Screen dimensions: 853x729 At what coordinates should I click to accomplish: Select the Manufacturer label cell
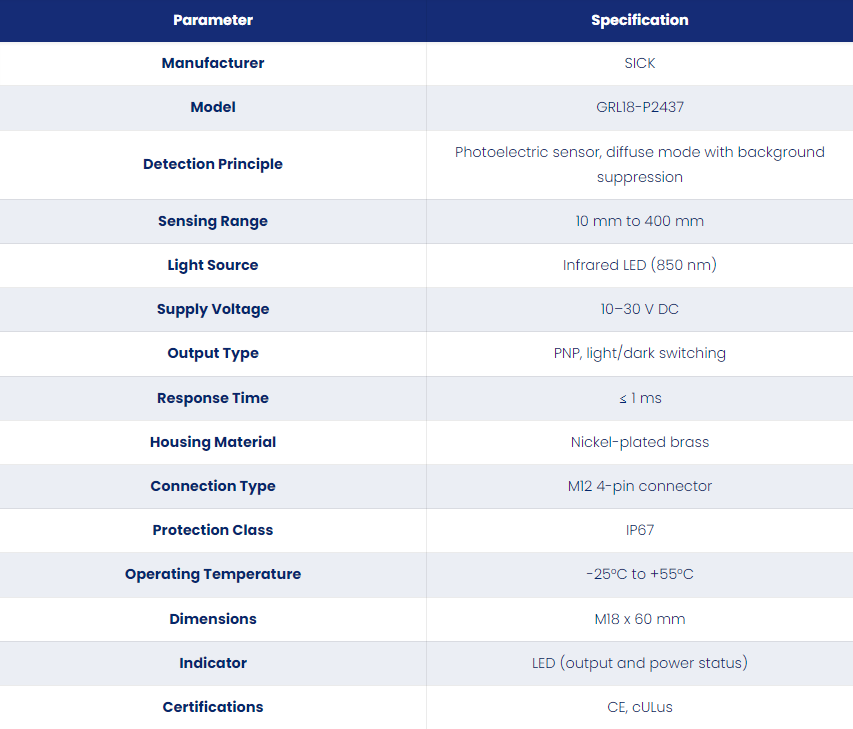point(213,63)
